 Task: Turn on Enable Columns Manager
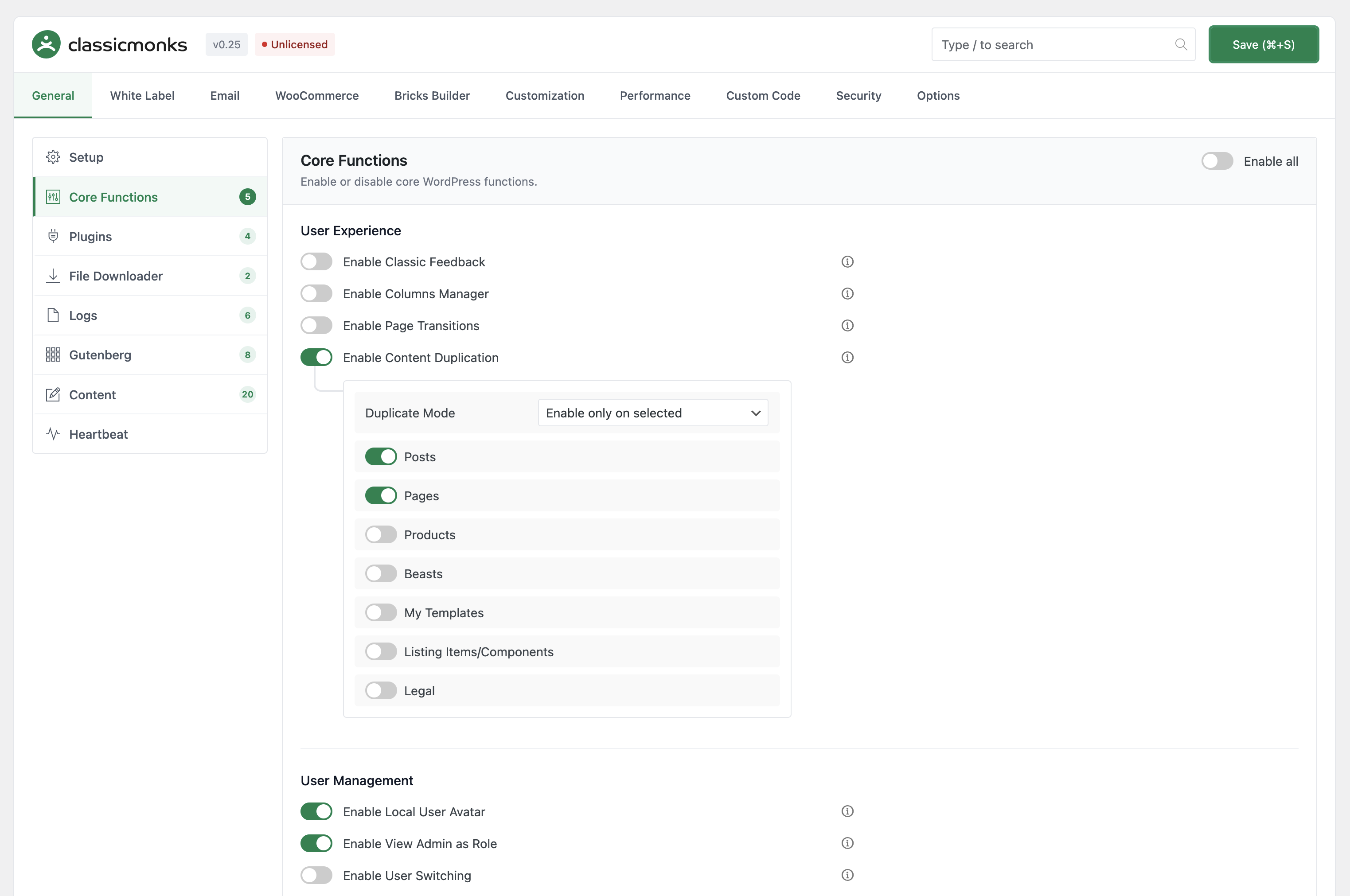point(316,294)
